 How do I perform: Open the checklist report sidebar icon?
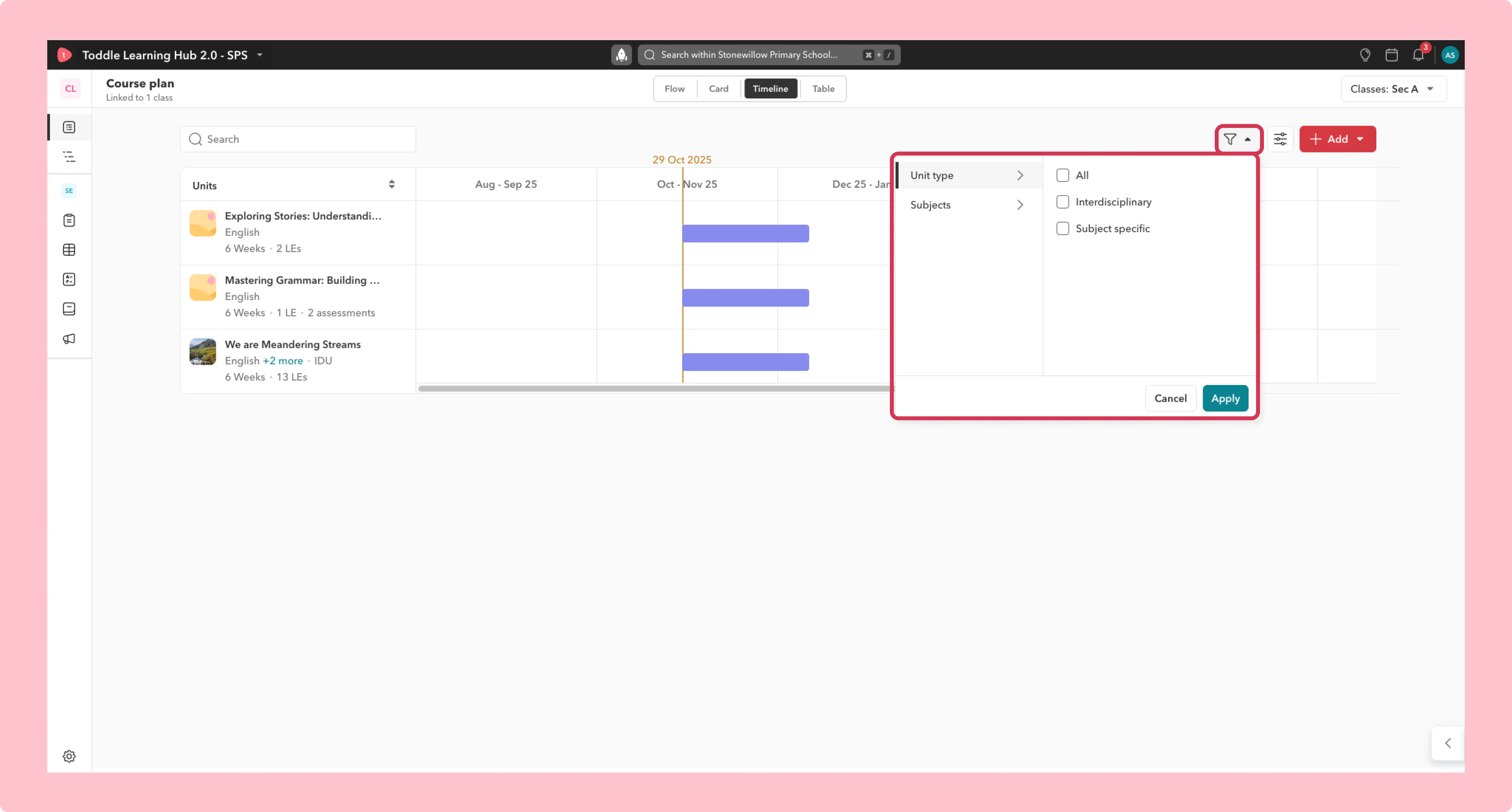tap(69, 279)
